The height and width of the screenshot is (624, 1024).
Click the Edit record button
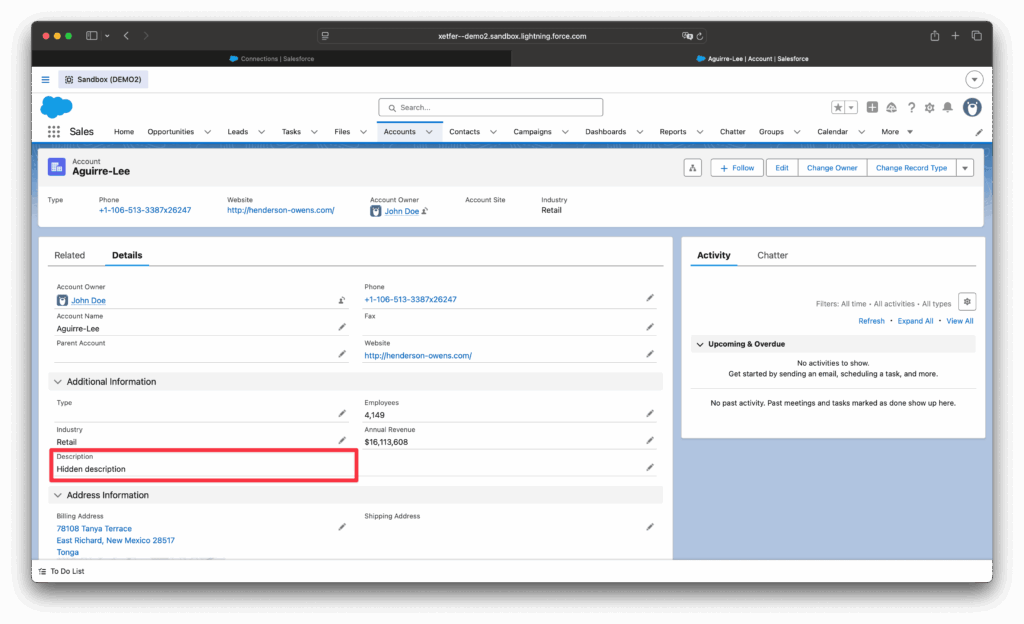782,168
